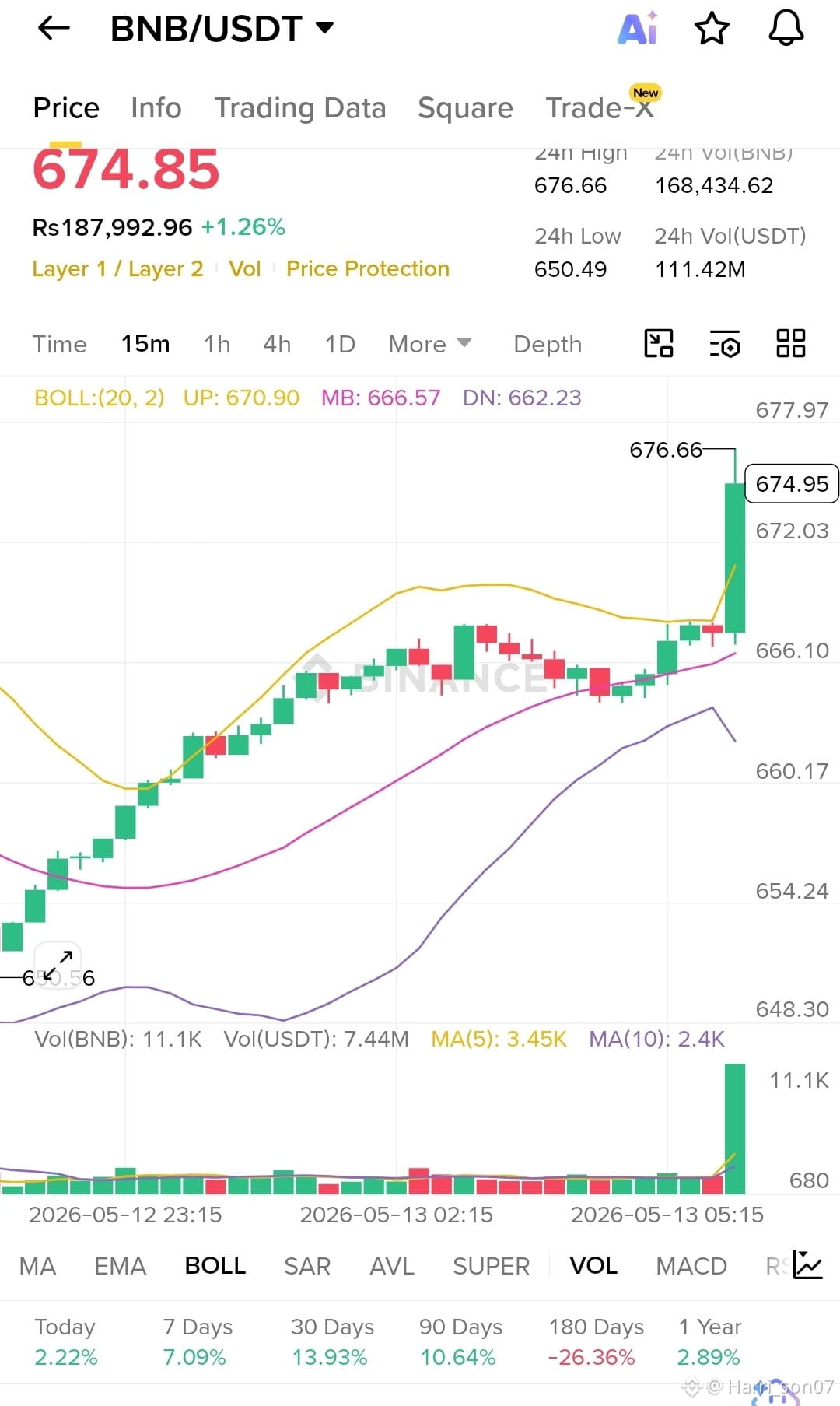Open the BNB/USDT pair selector dropdown
Viewport: 840px width, 1406px height.
222,29
